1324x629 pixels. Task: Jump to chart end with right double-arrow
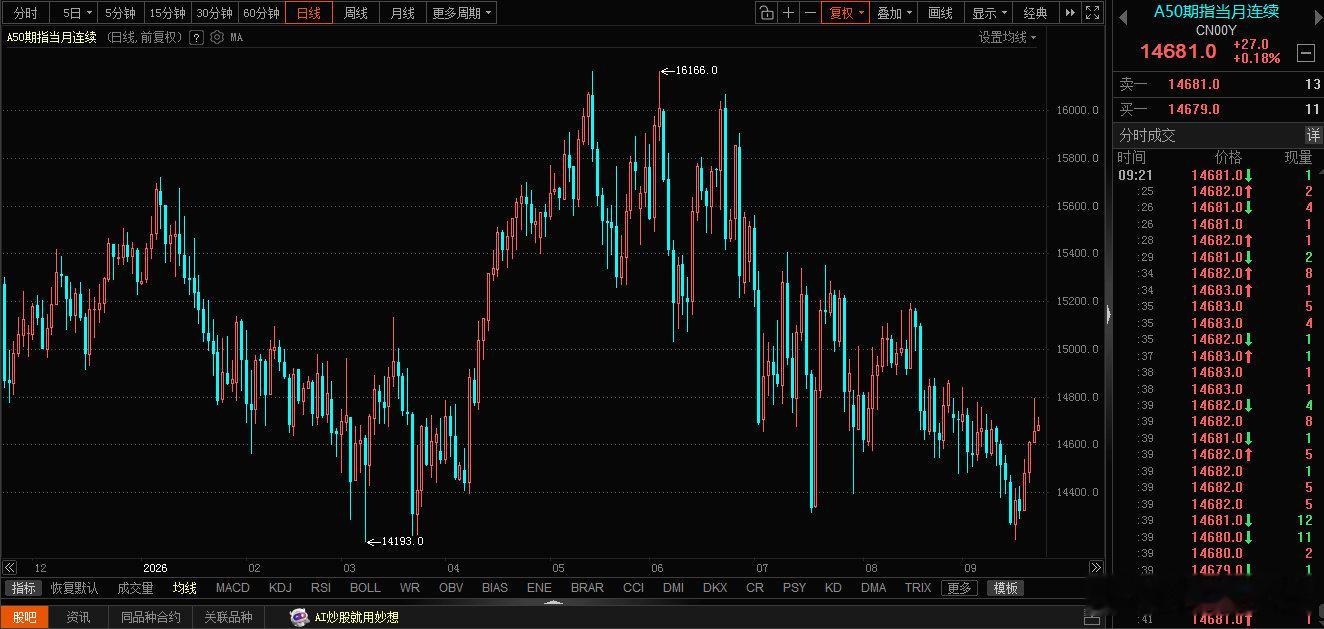click(1096, 567)
